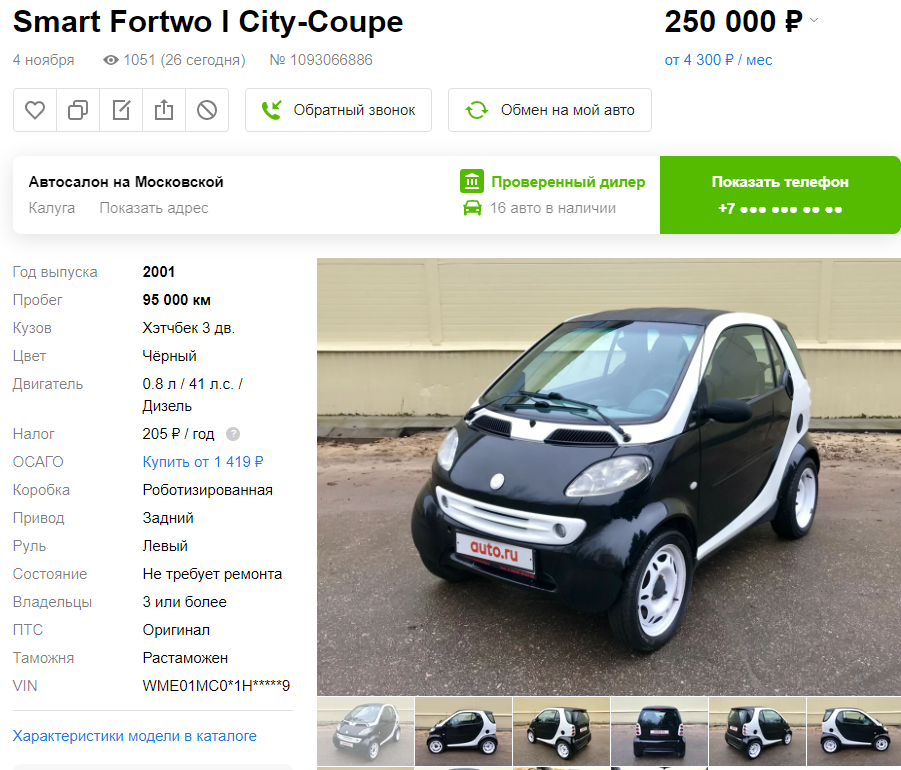901x770 pixels.
Task: Share this listing via share icon
Action: click(x=164, y=110)
